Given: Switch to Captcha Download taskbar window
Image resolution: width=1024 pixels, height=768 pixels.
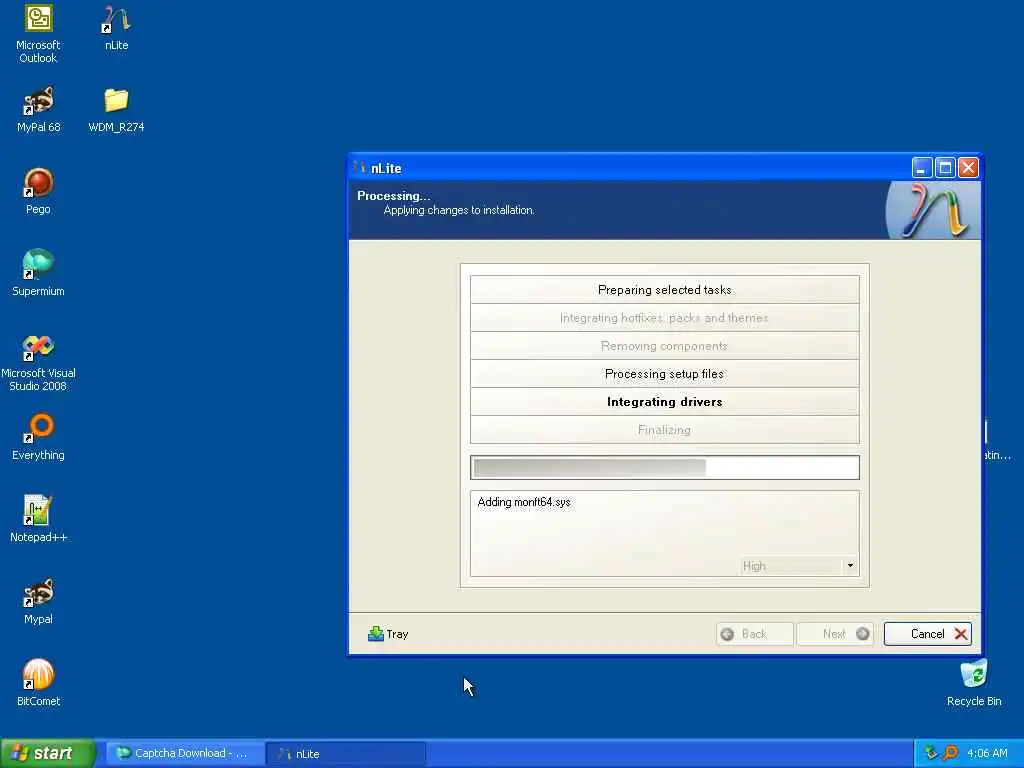Looking at the screenshot, I should point(184,754).
